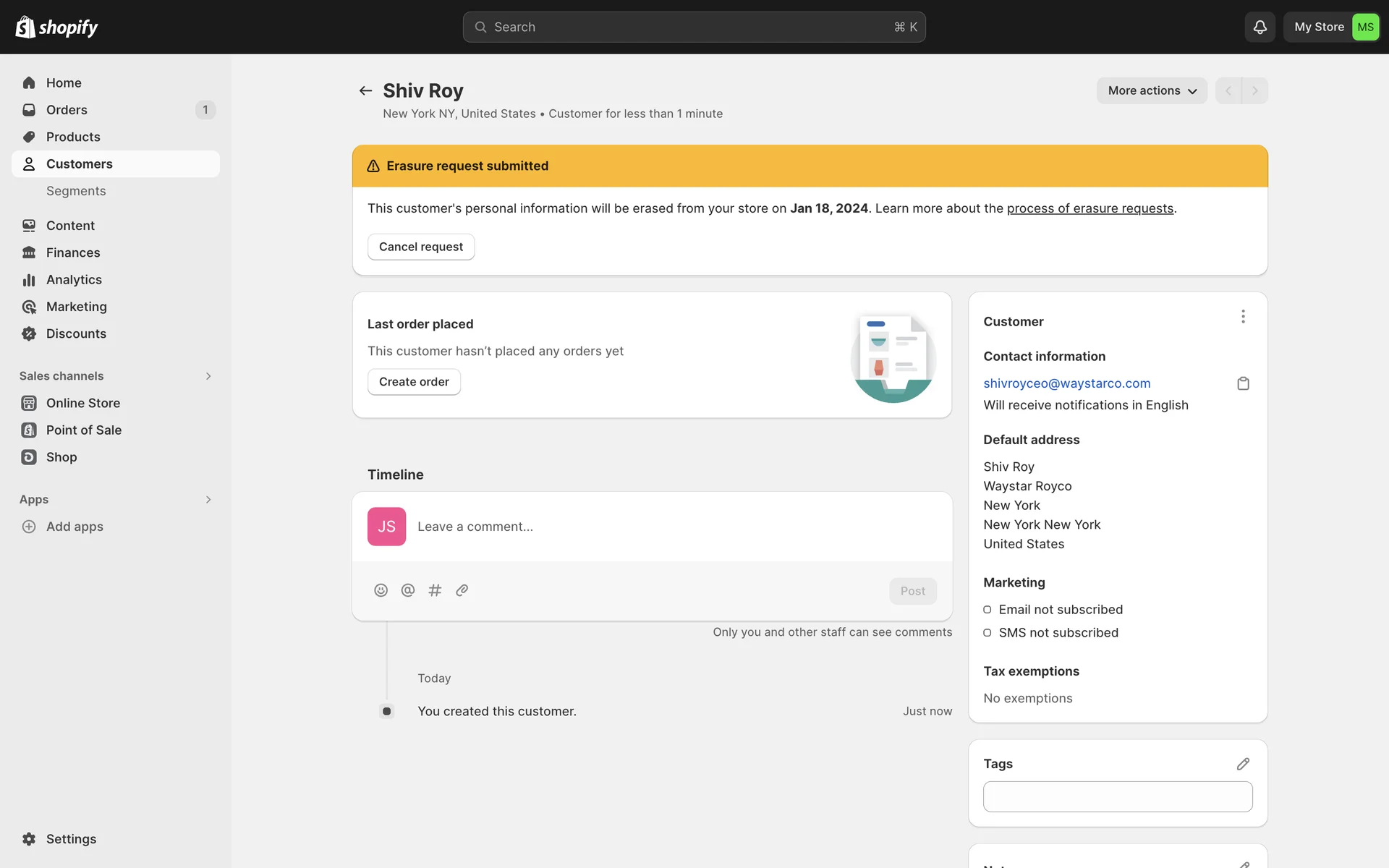1389x868 pixels.
Task: Click the notifications bell icon
Action: [x=1260, y=27]
